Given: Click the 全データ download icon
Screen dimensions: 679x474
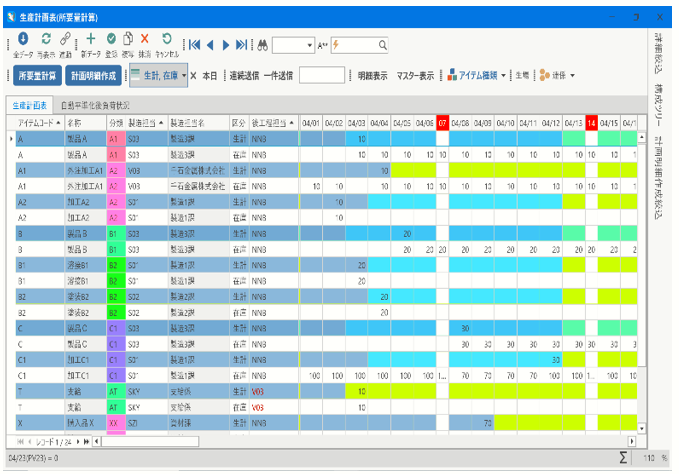Looking at the screenshot, I should 23,39.
